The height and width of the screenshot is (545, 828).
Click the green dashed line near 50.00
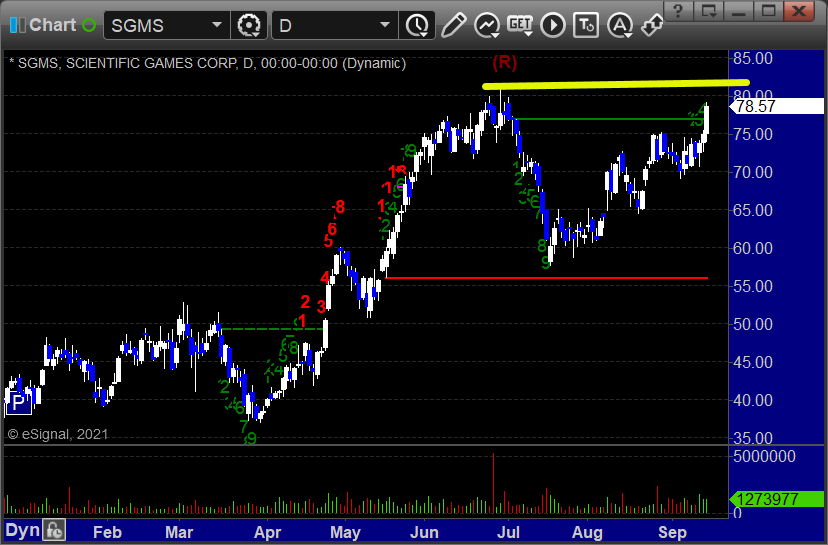271,329
